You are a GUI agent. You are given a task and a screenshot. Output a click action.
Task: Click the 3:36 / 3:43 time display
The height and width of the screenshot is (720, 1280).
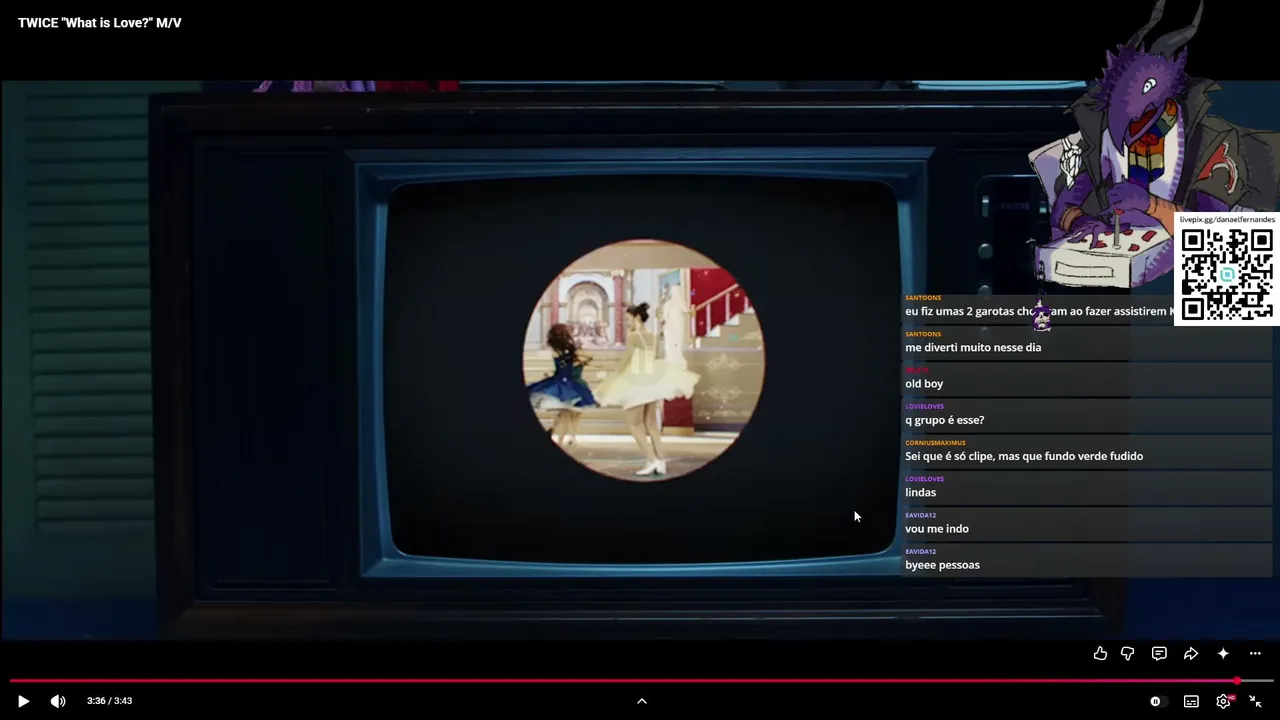[109, 701]
